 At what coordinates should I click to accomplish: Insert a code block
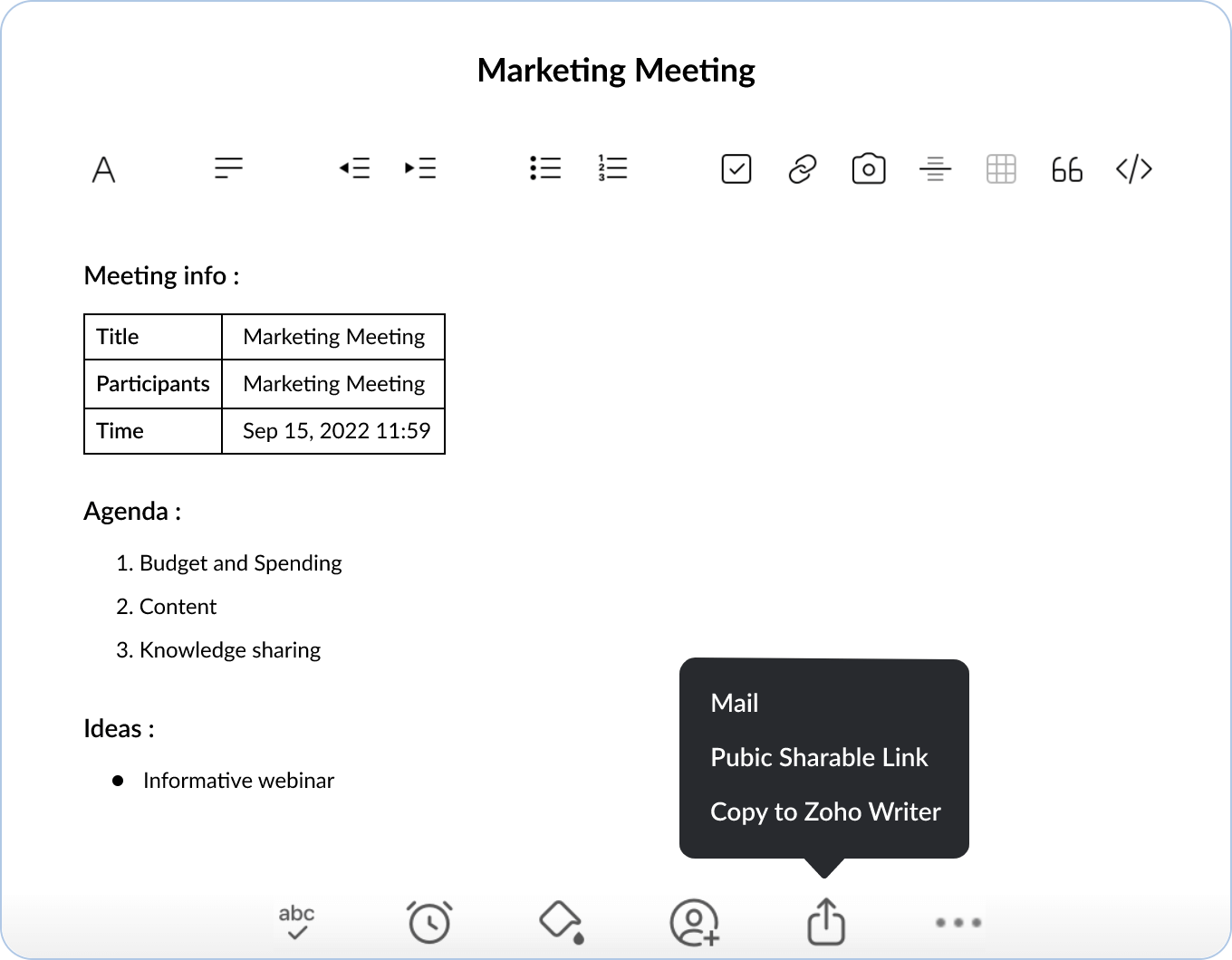click(x=1133, y=169)
